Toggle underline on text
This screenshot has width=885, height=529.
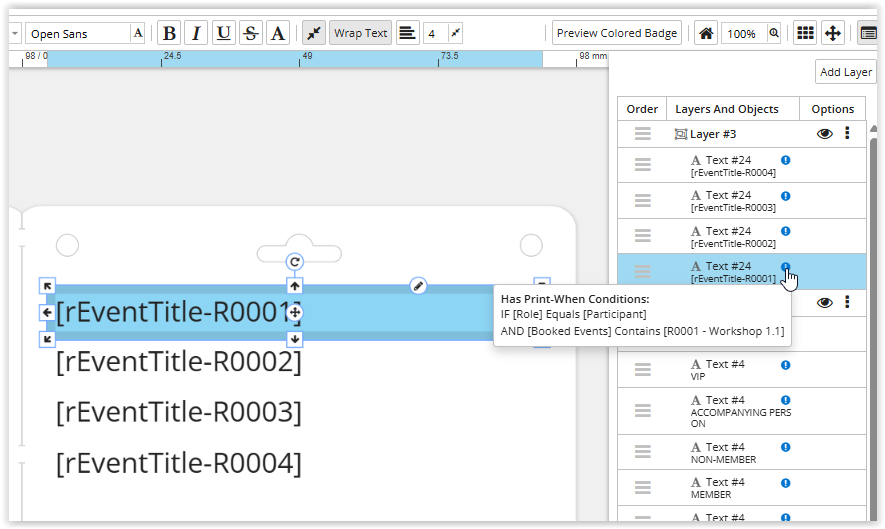pos(223,33)
